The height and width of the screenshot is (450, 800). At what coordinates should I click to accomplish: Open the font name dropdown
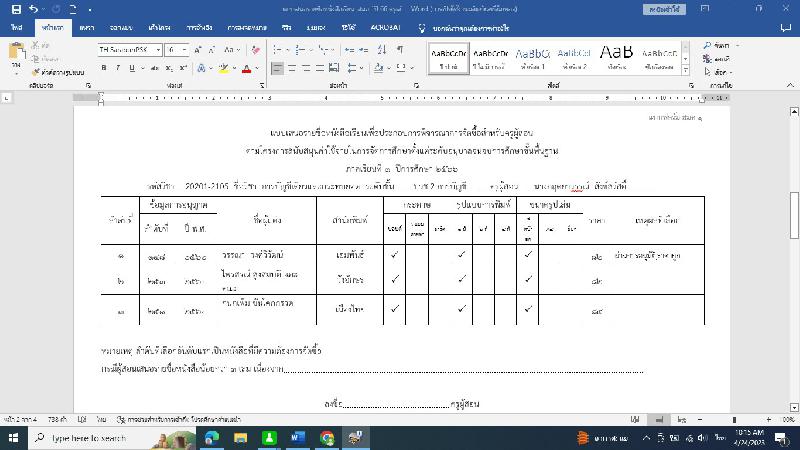pos(158,49)
